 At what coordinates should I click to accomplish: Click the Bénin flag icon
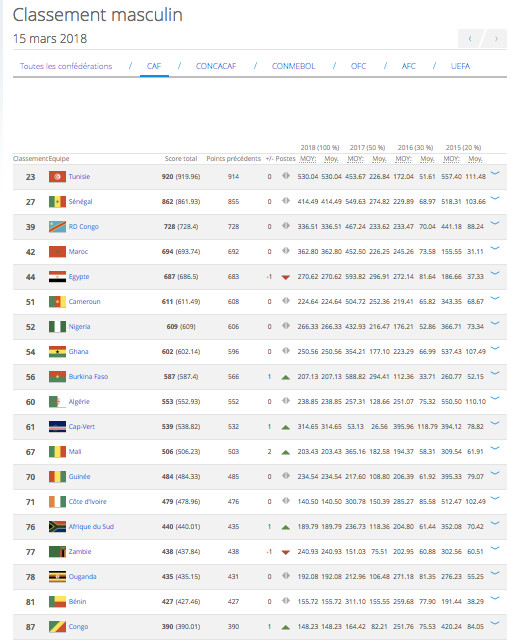57,601
